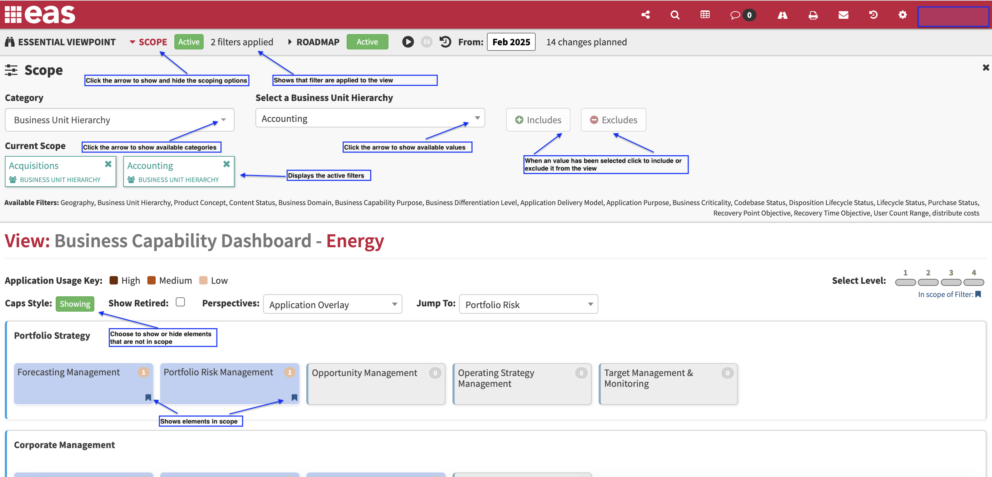
Task: Click the Acquisitions scope chip
Action: [61, 171]
